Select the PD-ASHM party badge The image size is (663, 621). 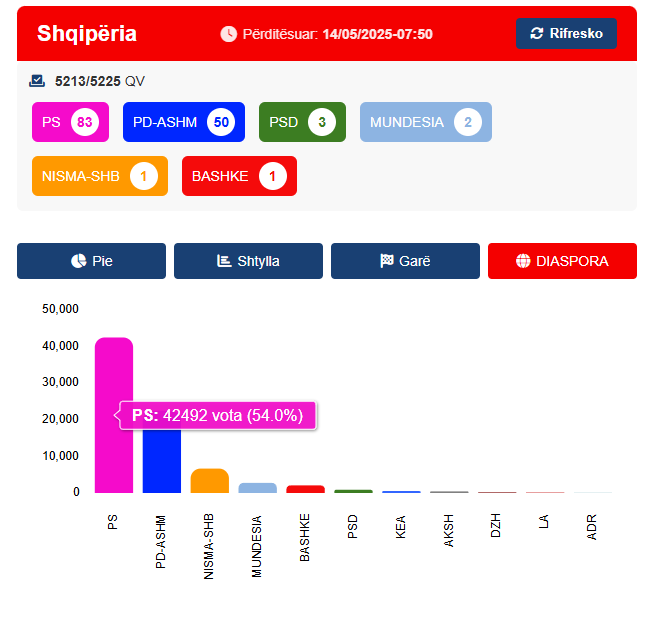(x=184, y=122)
